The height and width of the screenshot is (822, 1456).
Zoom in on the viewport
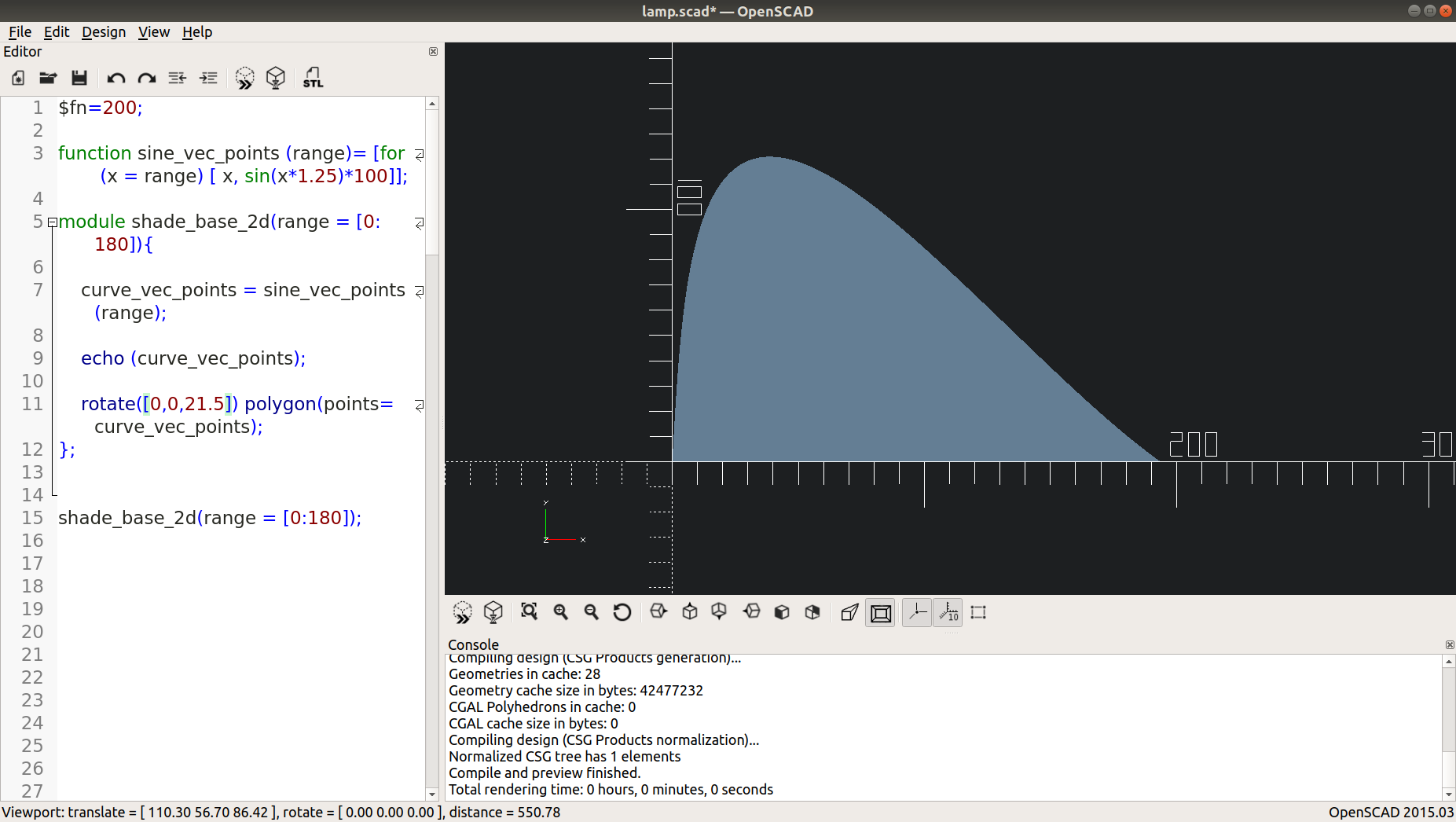pos(560,612)
